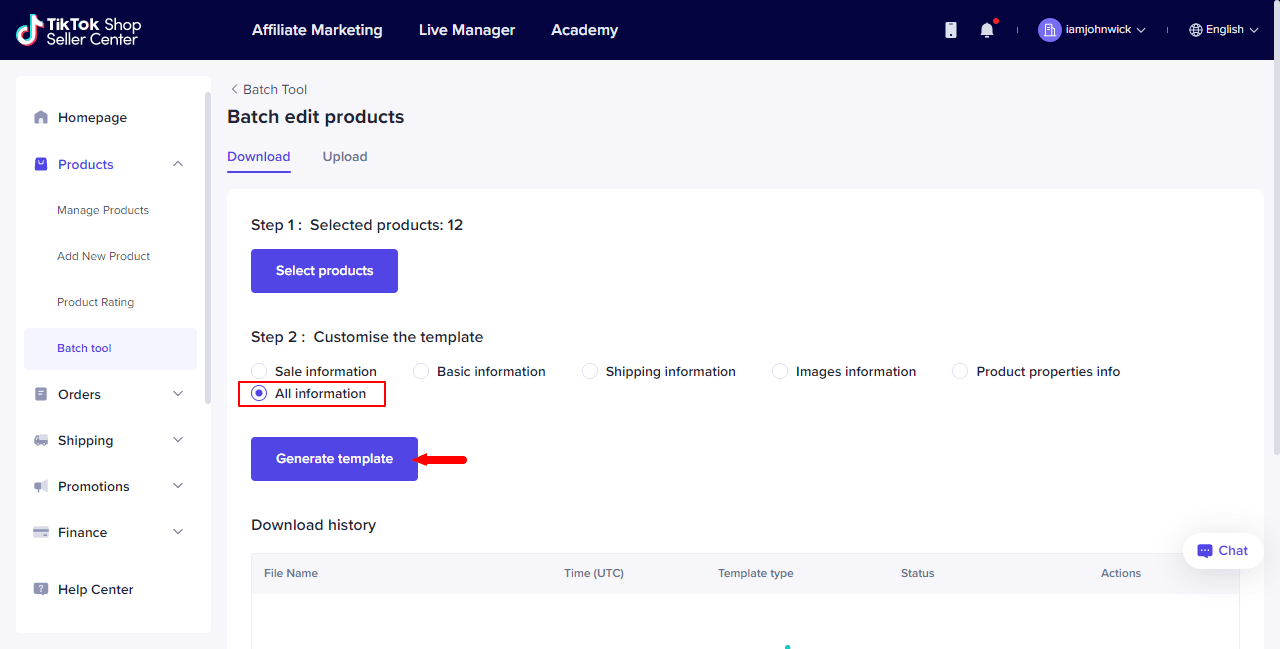1280x649 pixels.
Task: Select the Sale information radio button
Action: [x=259, y=371]
